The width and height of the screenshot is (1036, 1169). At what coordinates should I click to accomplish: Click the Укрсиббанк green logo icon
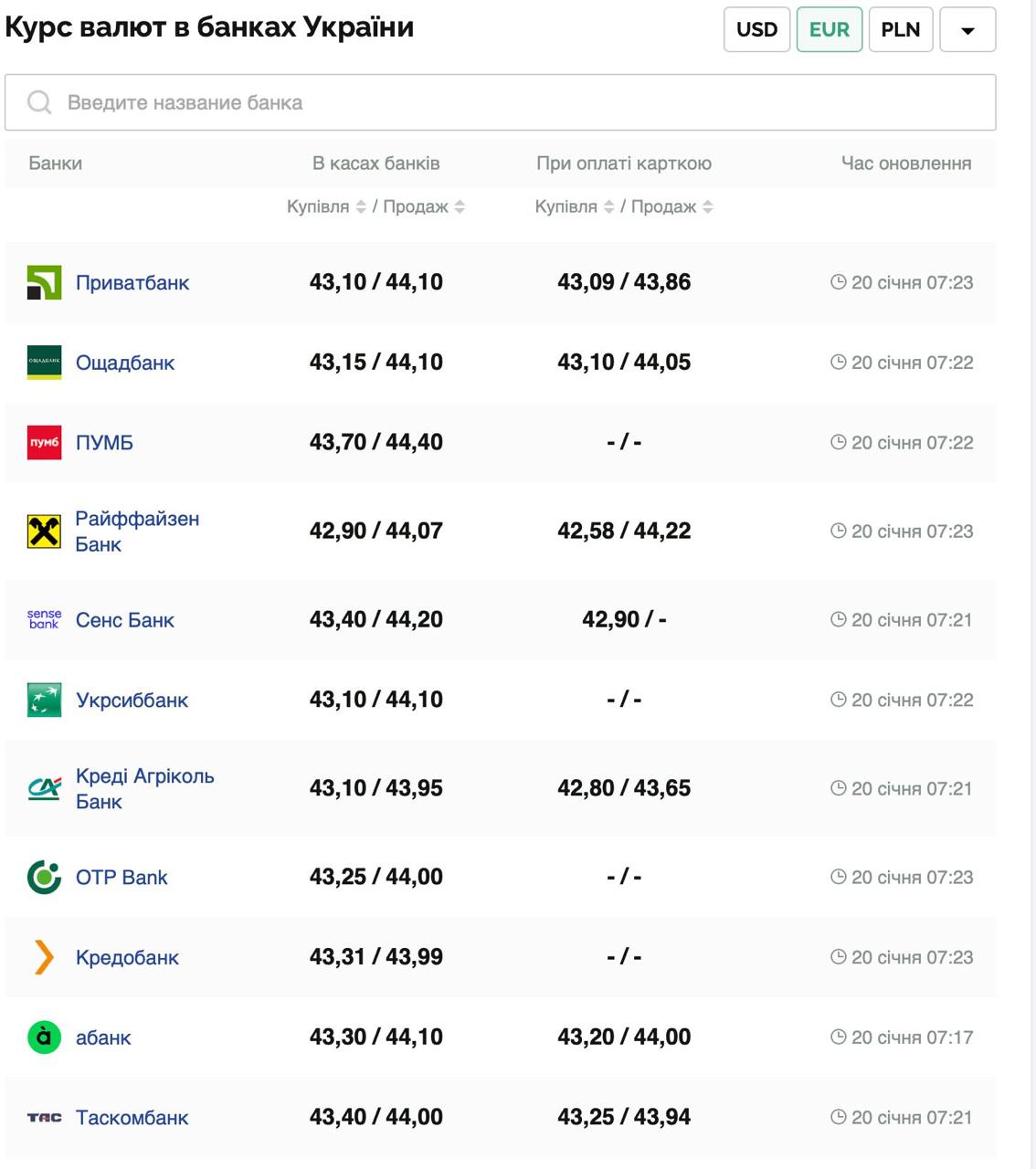[44, 700]
